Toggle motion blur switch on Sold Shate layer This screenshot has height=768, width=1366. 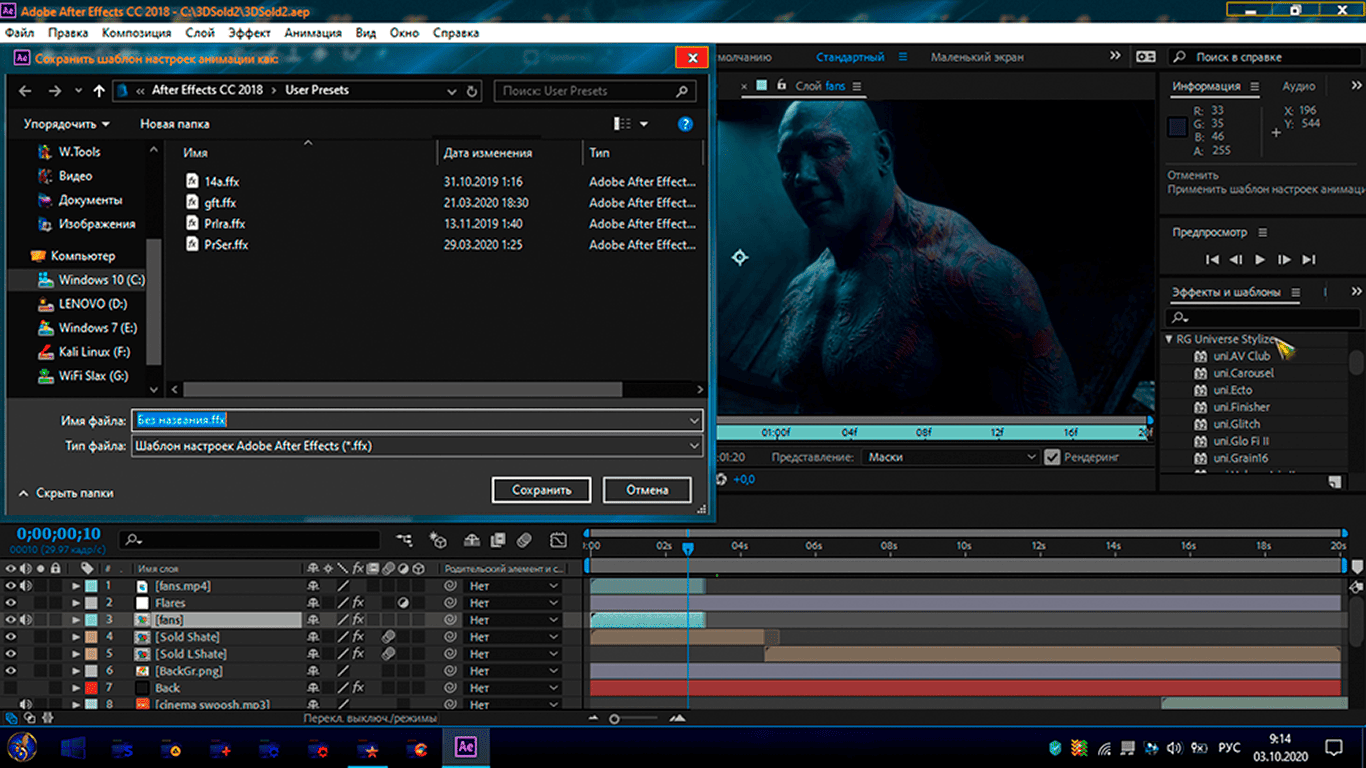point(388,637)
